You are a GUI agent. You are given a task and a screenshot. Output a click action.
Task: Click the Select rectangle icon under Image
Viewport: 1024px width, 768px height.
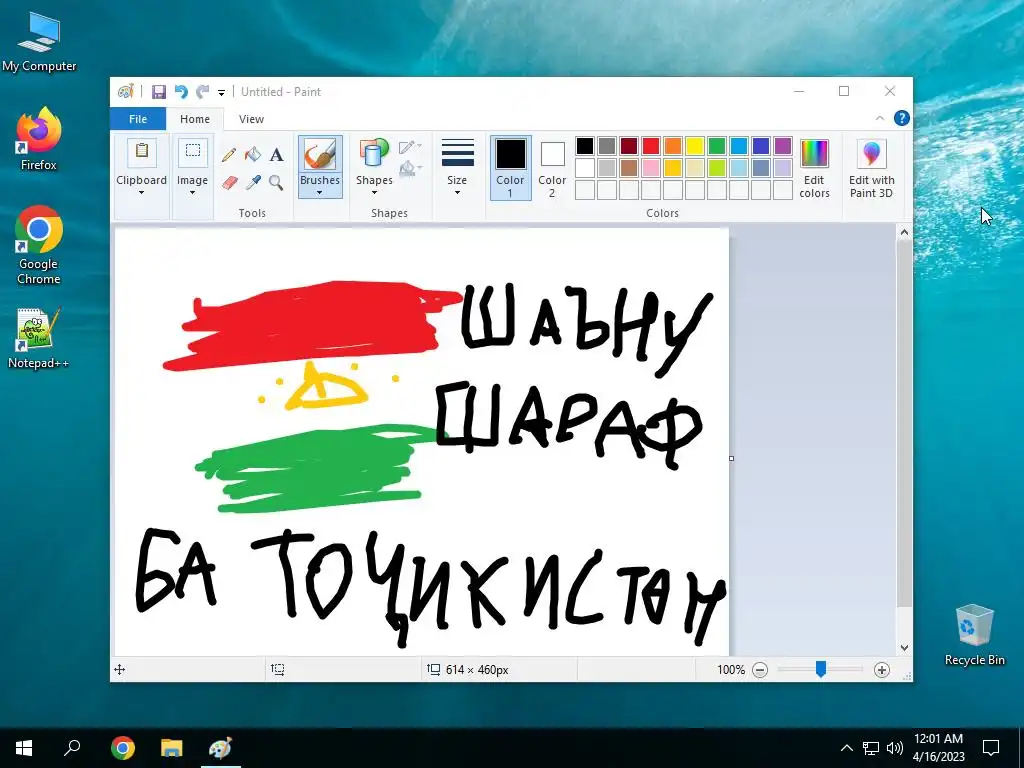click(x=193, y=151)
